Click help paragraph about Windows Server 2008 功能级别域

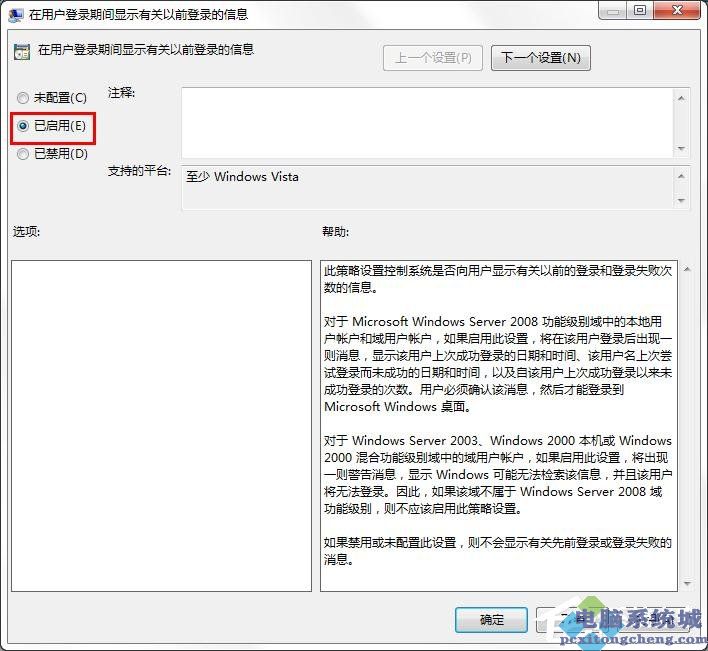click(x=498, y=364)
